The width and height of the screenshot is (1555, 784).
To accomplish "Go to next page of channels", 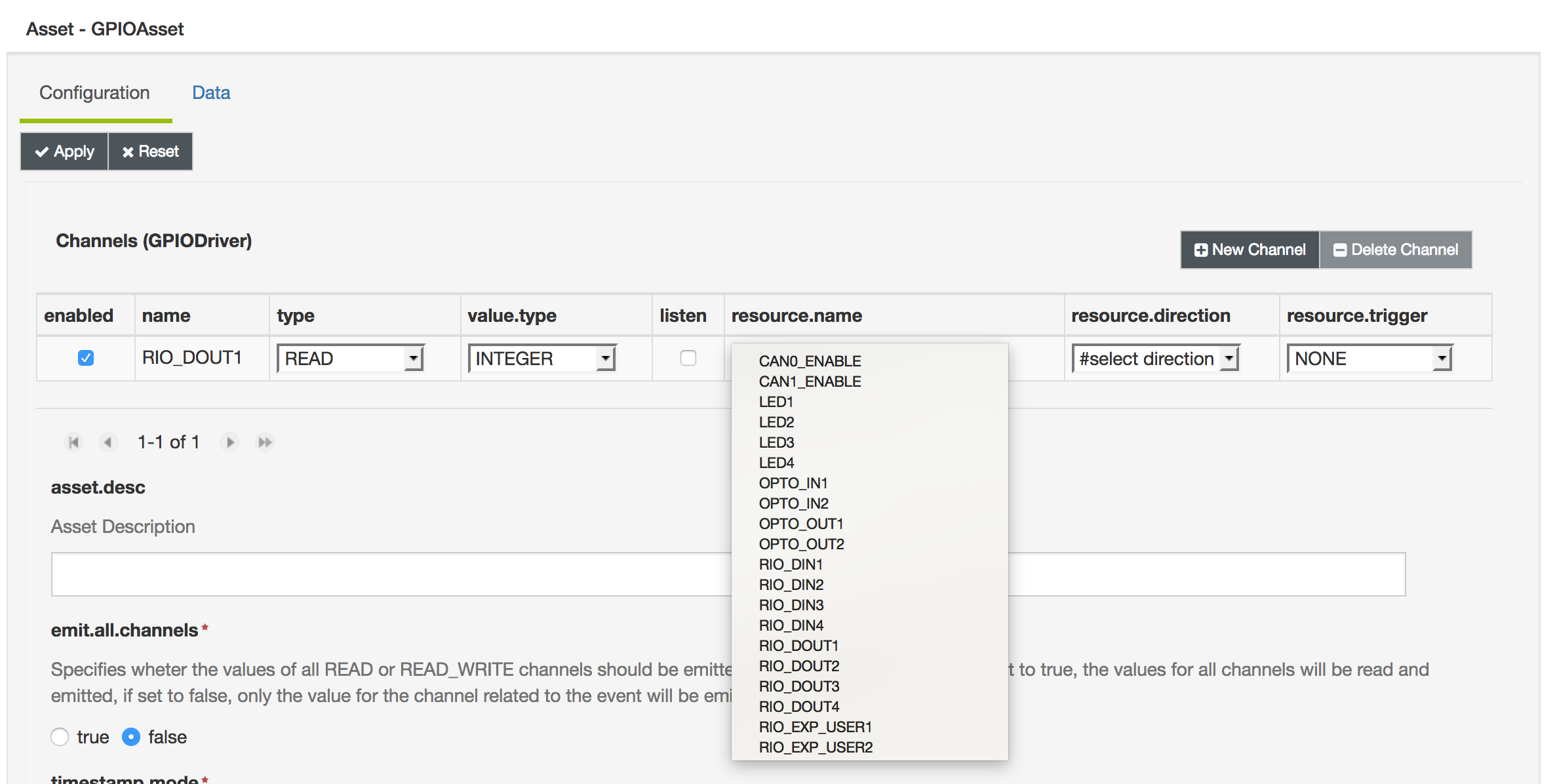I will point(229,442).
